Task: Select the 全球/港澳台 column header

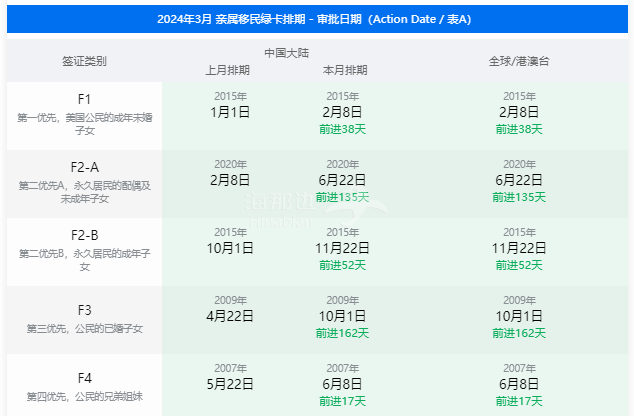Action: tap(518, 61)
